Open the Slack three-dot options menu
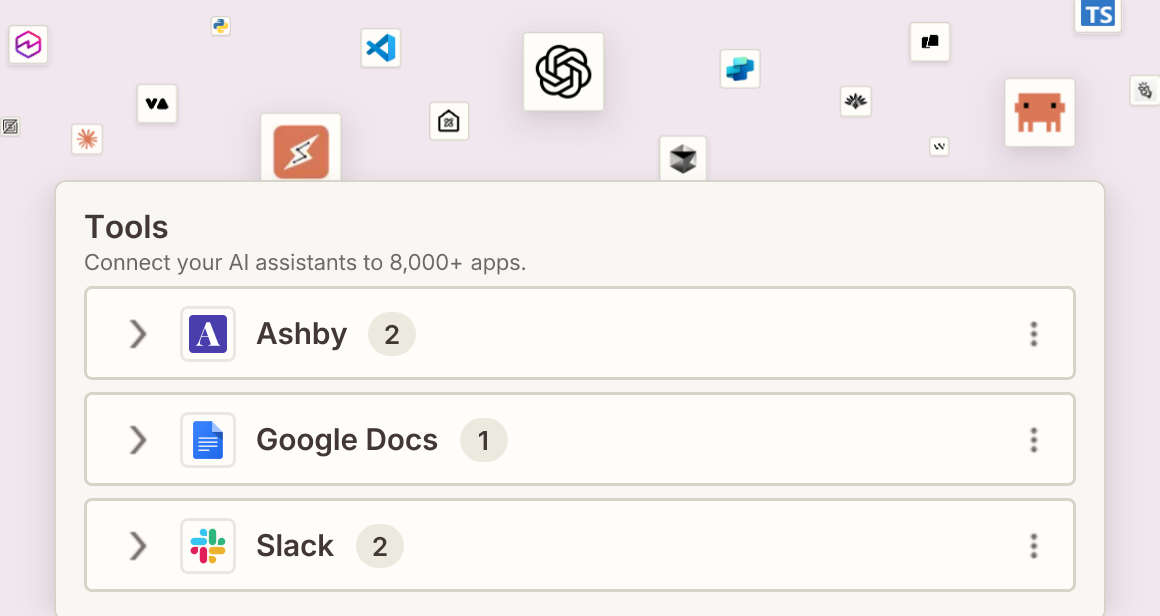Image resolution: width=1160 pixels, height=616 pixels. 1034,546
